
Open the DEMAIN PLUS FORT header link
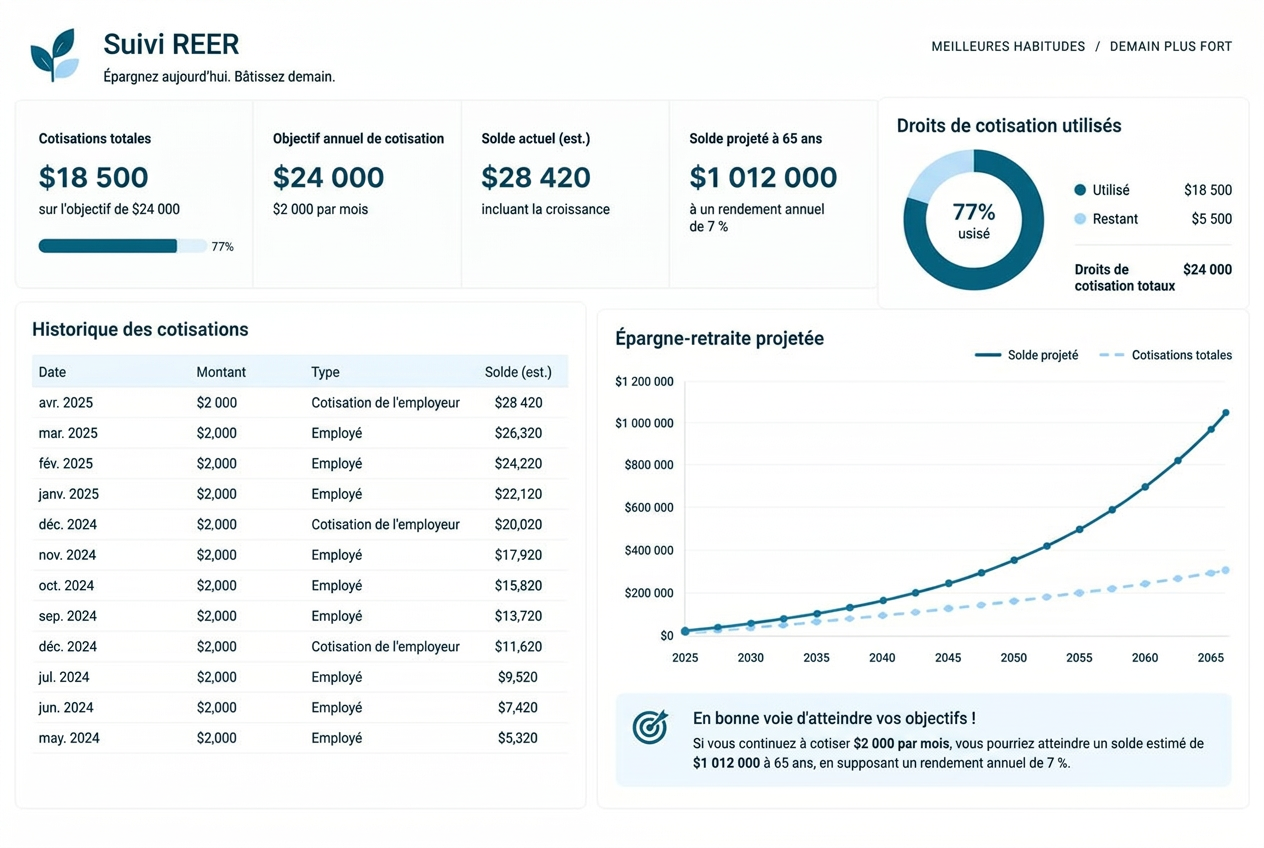click(1171, 46)
